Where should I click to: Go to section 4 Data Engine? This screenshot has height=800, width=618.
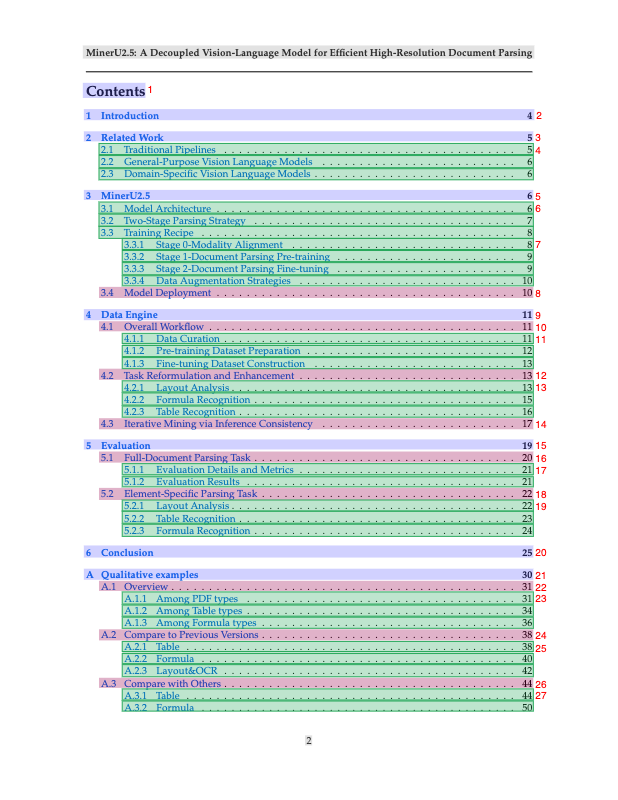[129, 315]
